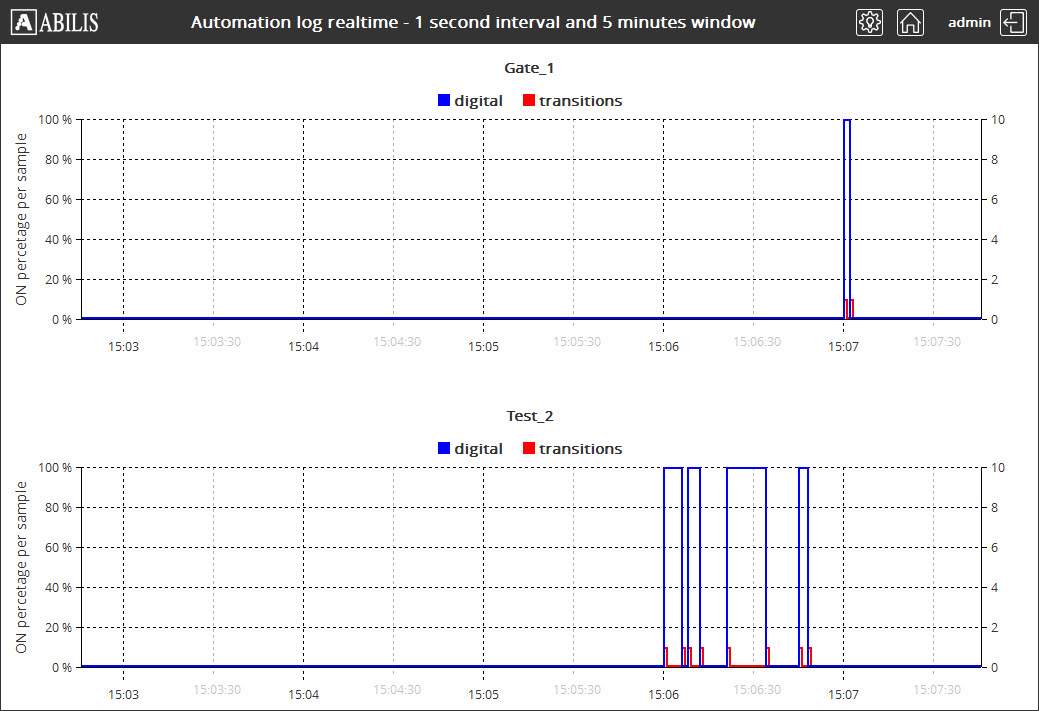Toggle the 'transitions' legend label in Gate_1
The width and height of the screenshot is (1039, 711).
(x=580, y=100)
